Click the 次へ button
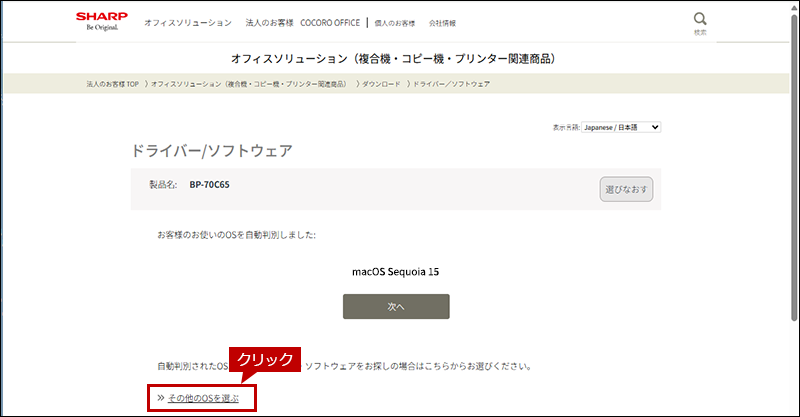Screen dimensions: 800x417 click(396, 307)
